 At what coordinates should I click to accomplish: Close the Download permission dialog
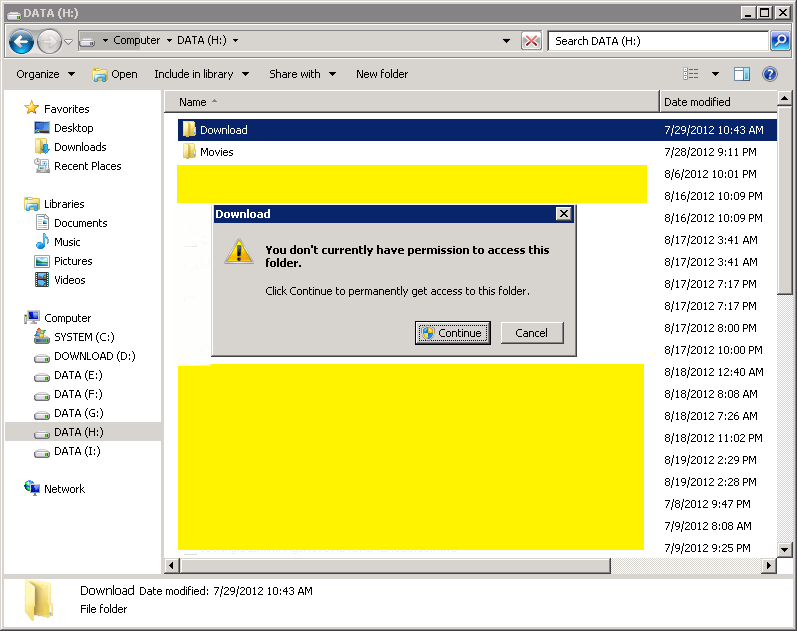click(564, 214)
